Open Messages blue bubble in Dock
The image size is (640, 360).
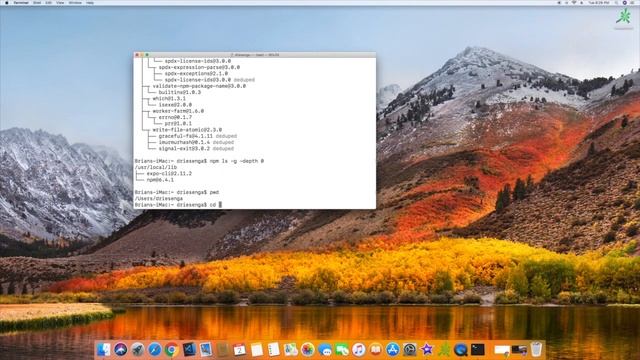coord(325,349)
